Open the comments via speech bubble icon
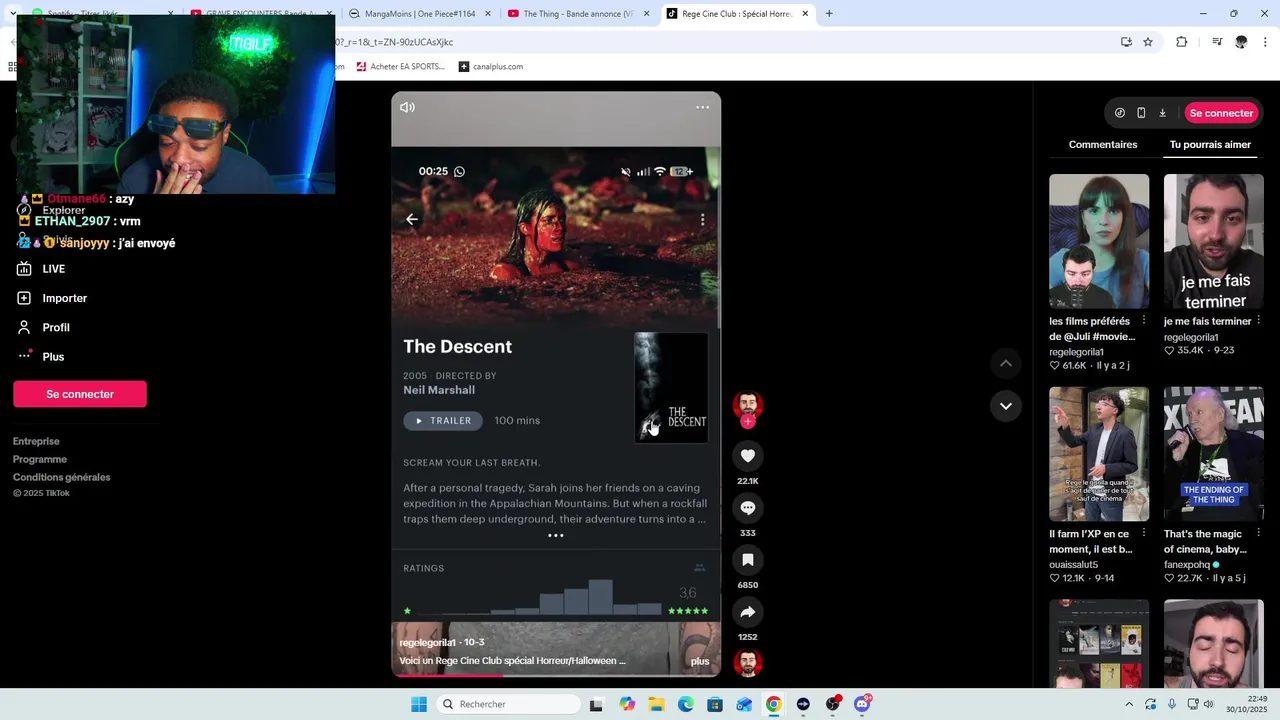This screenshot has width=1280, height=720. click(747, 508)
